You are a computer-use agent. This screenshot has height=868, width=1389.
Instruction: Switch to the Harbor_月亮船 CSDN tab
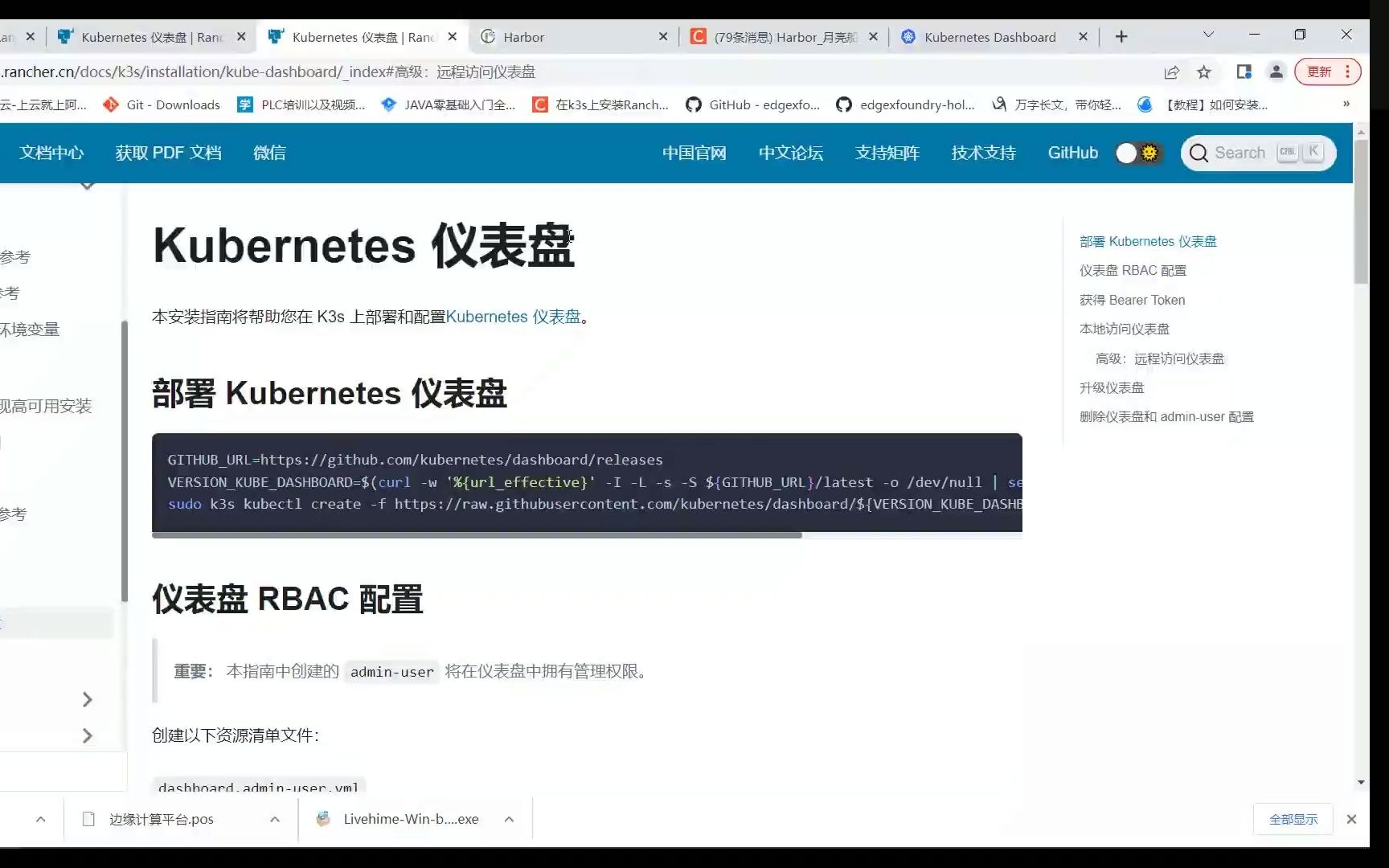point(785,37)
